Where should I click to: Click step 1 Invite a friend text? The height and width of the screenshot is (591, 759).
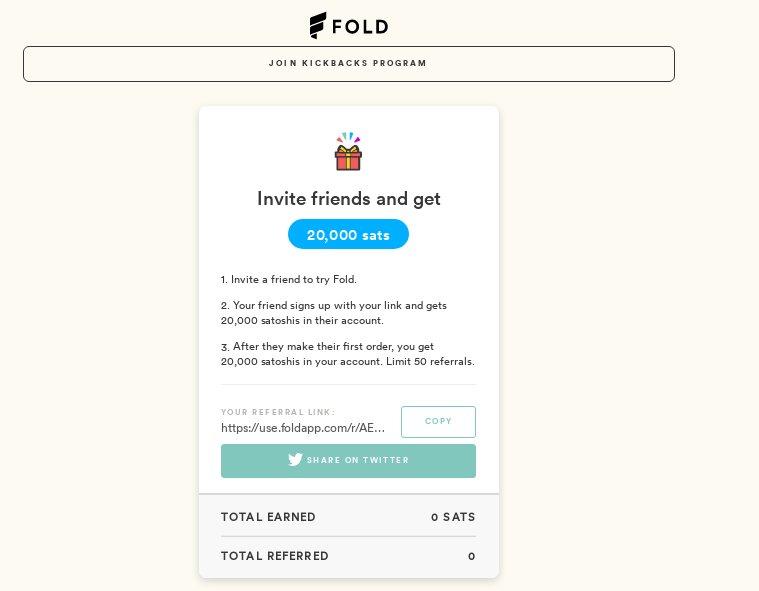(289, 279)
